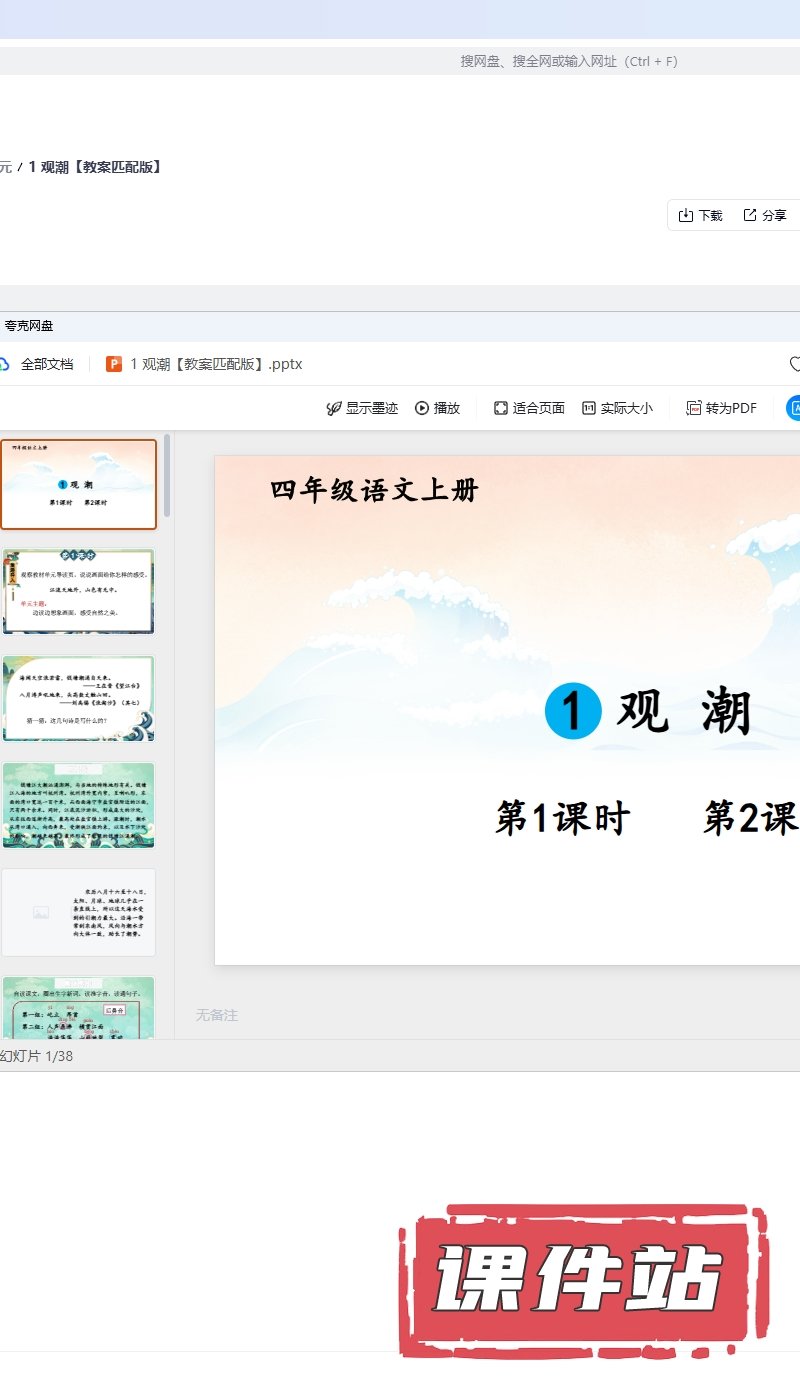
Task: Click the heart favorite icon
Action: (794, 364)
